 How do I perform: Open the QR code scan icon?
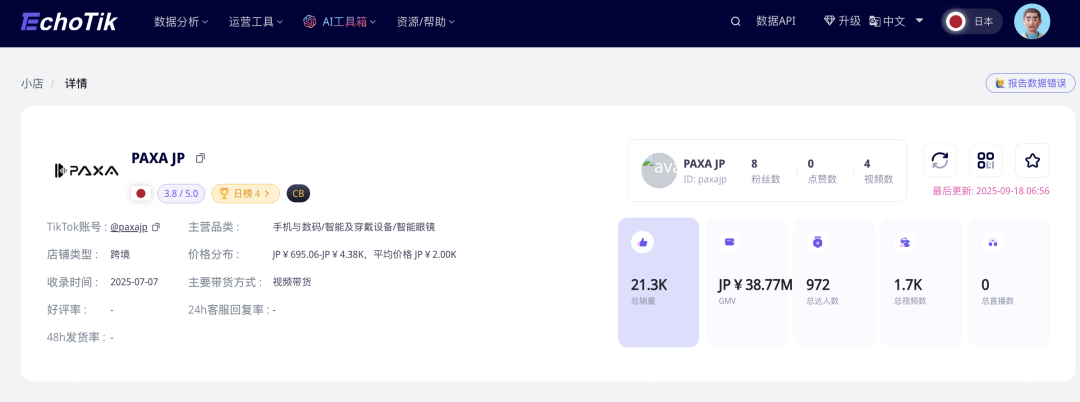(986, 160)
